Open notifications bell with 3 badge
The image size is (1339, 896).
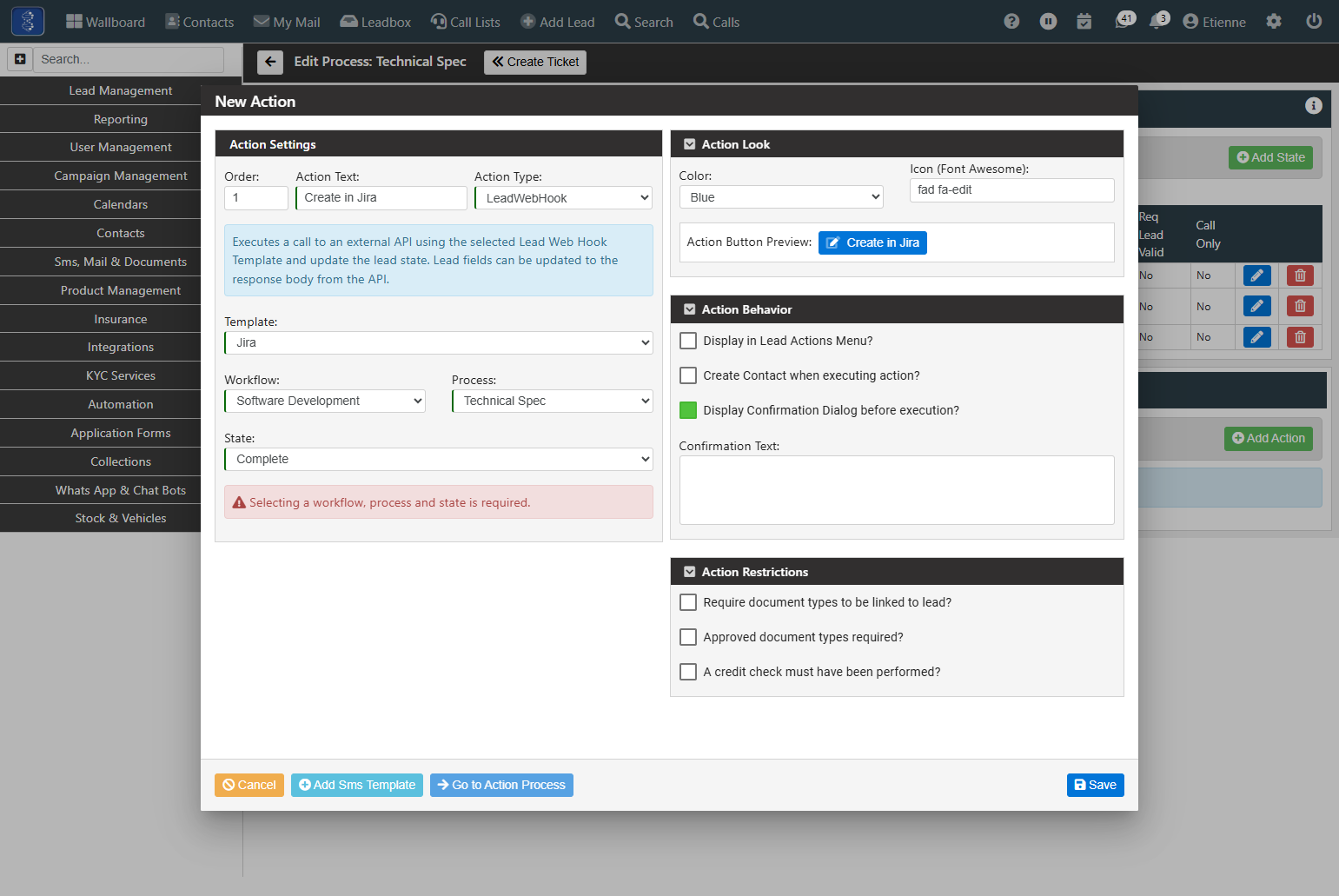click(1158, 21)
